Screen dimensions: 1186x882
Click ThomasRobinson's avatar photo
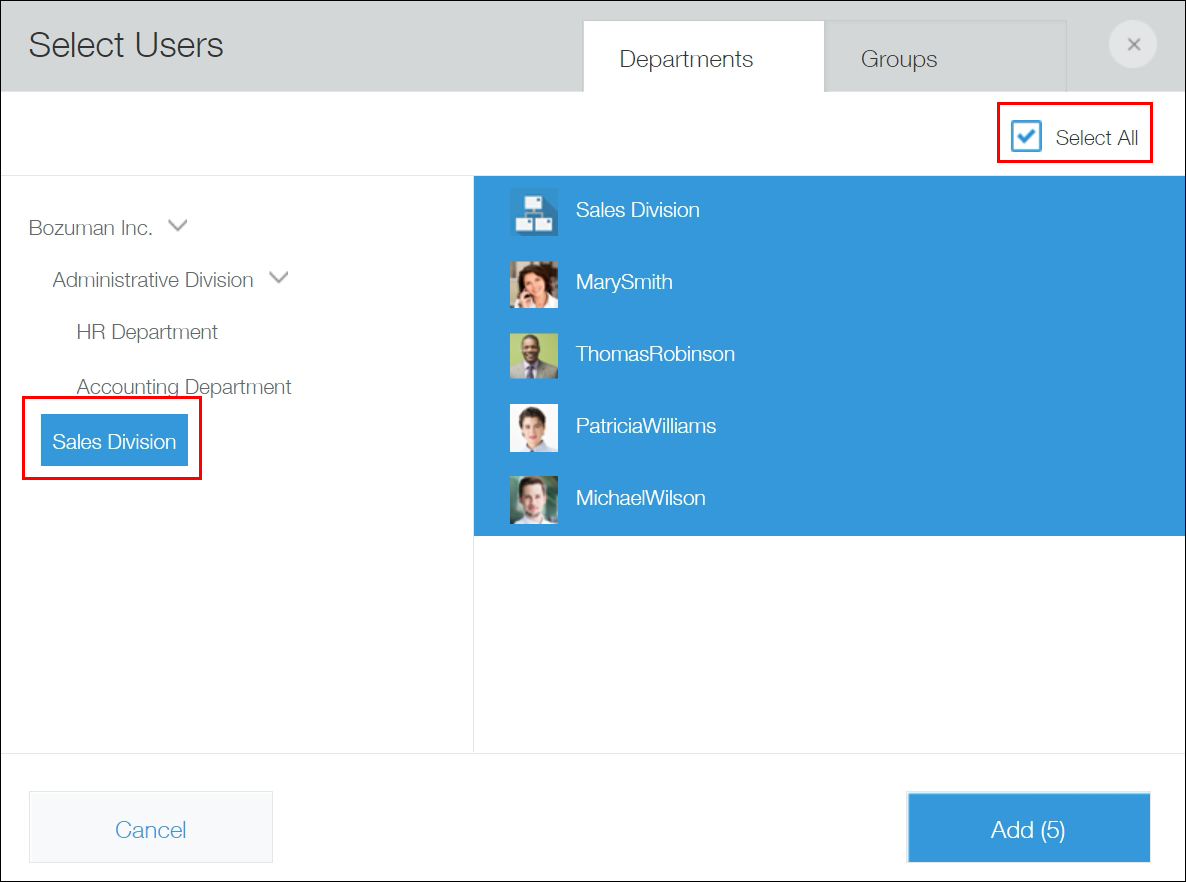534,356
